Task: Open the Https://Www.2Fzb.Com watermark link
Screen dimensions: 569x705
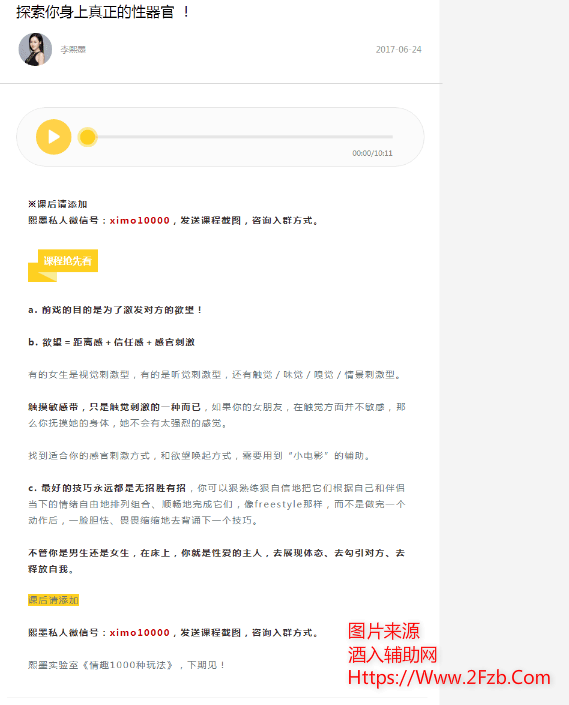Action: [x=449, y=678]
